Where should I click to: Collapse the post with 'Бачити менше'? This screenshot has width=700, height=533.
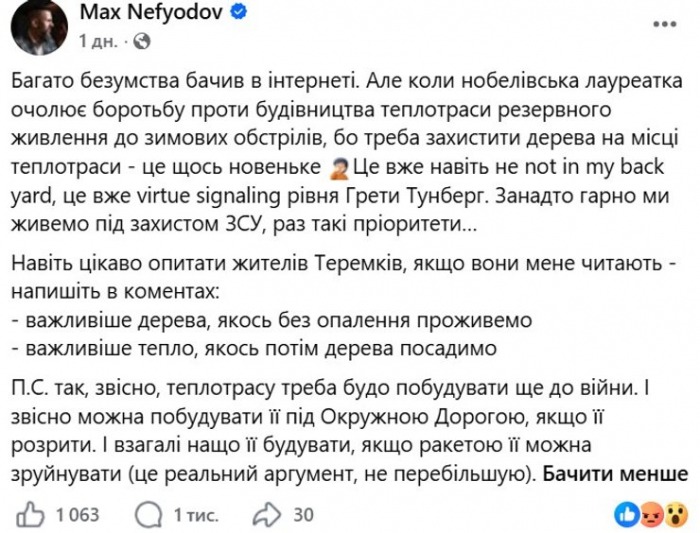pyautogui.click(x=615, y=474)
